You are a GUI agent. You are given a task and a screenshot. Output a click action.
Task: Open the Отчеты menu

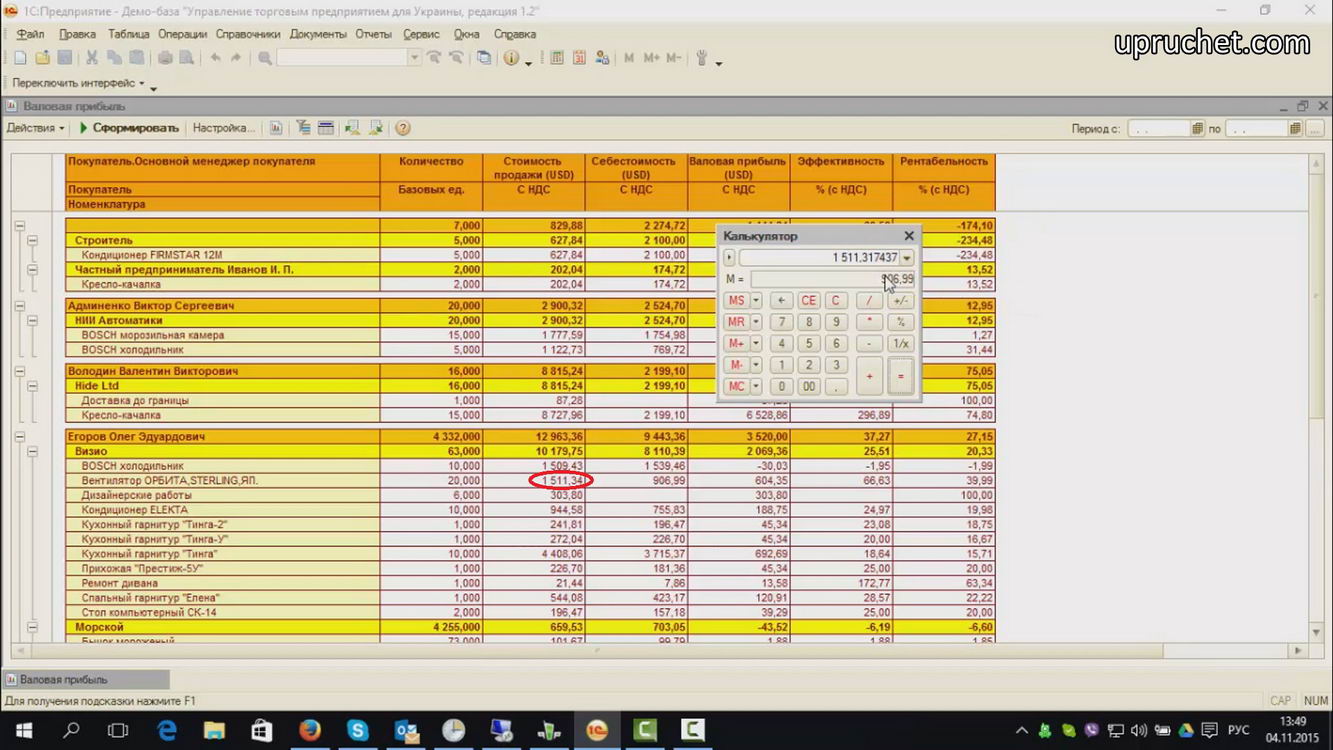pyautogui.click(x=373, y=34)
